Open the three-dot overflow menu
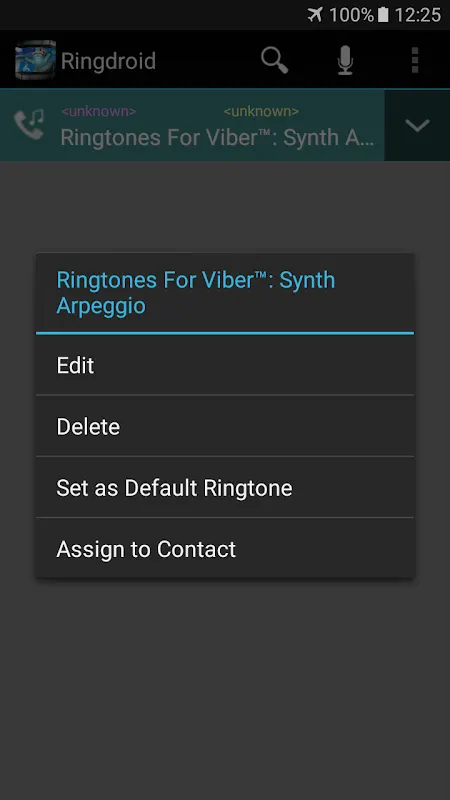 pyautogui.click(x=415, y=60)
